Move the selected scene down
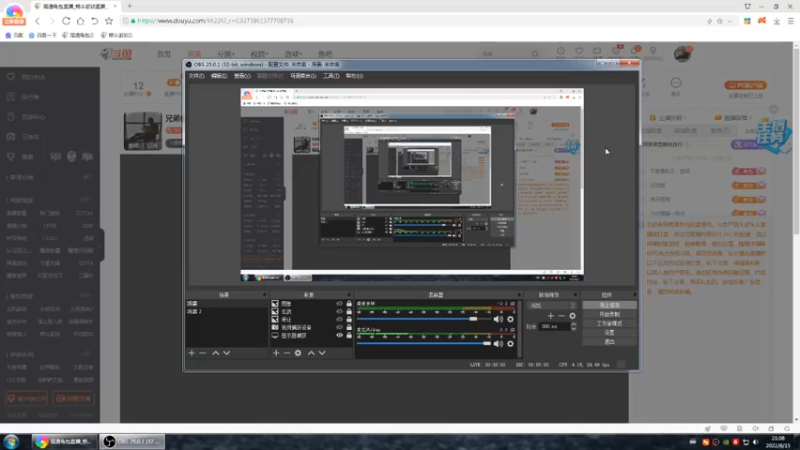 pyautogui.click(x=227, y=353)
